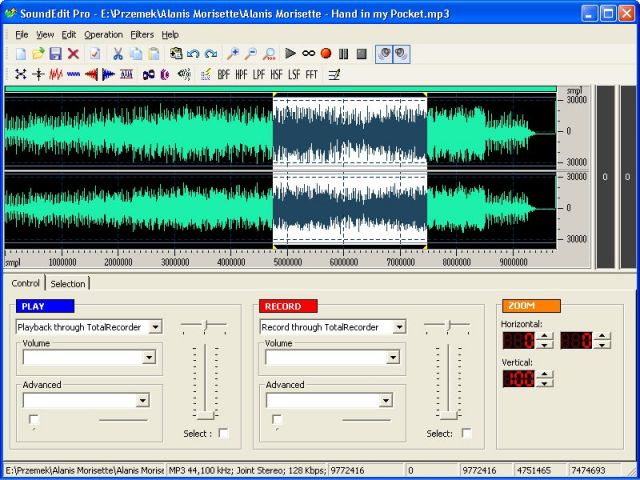Screen dimensions: 640x480
Task: Open the View menu
Action: pos(45,35)
